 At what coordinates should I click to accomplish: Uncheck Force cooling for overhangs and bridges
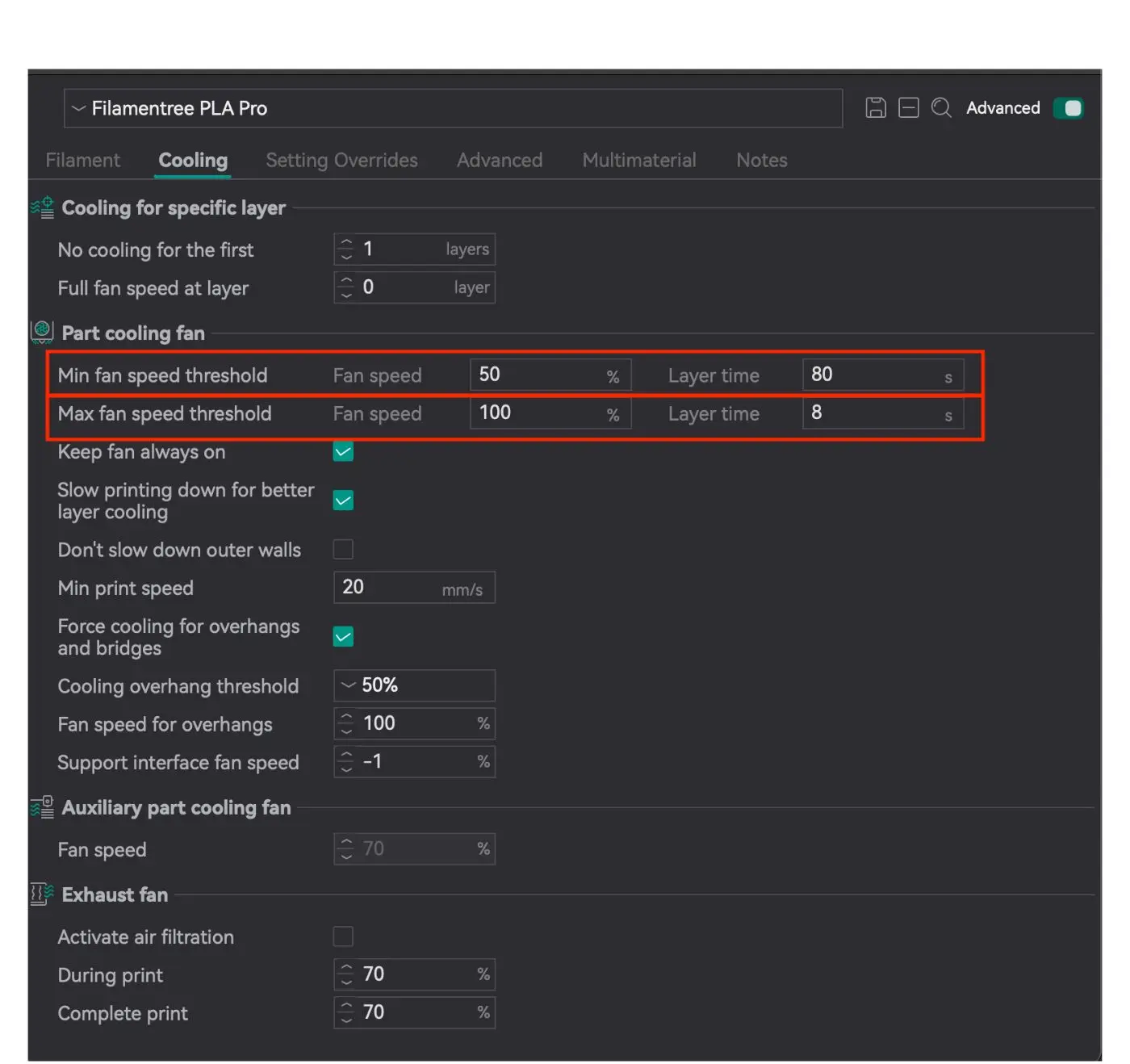(x=343, y=637)
